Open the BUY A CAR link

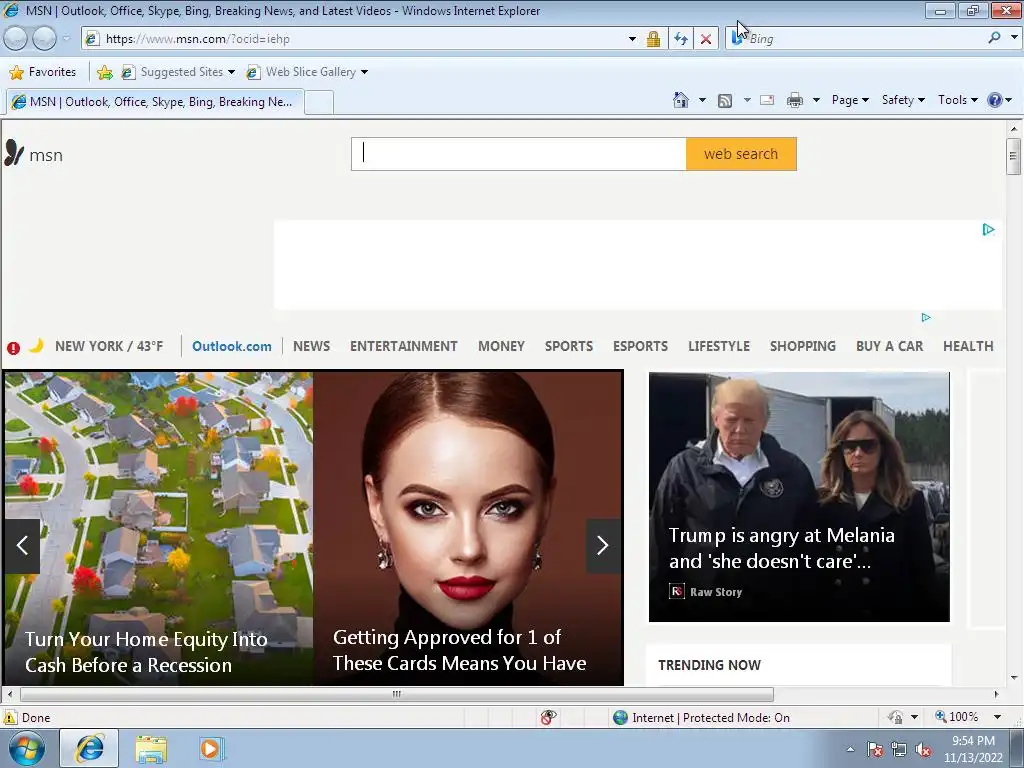coord(889,346)
